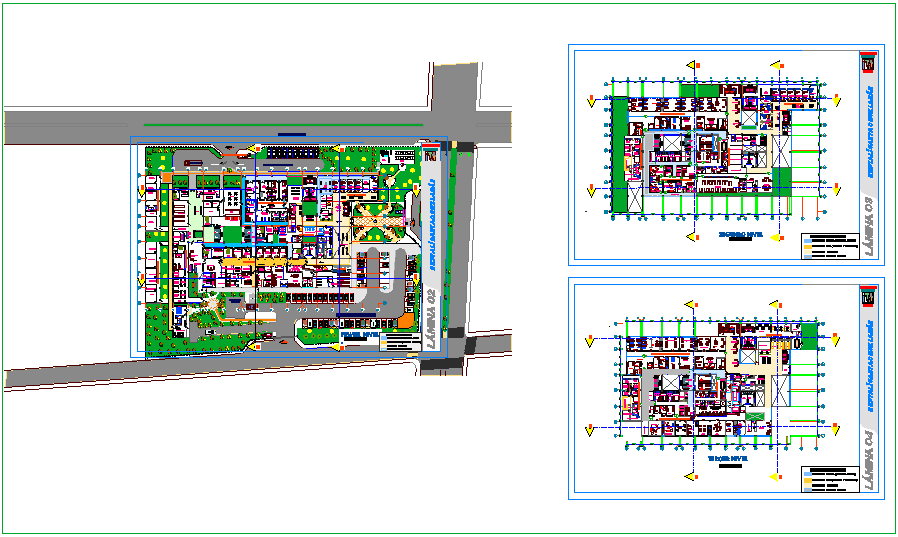898x537 pixels.
Task: Click the yellow swatch in Lámina 04 legend
Action: tap(805, 481)
